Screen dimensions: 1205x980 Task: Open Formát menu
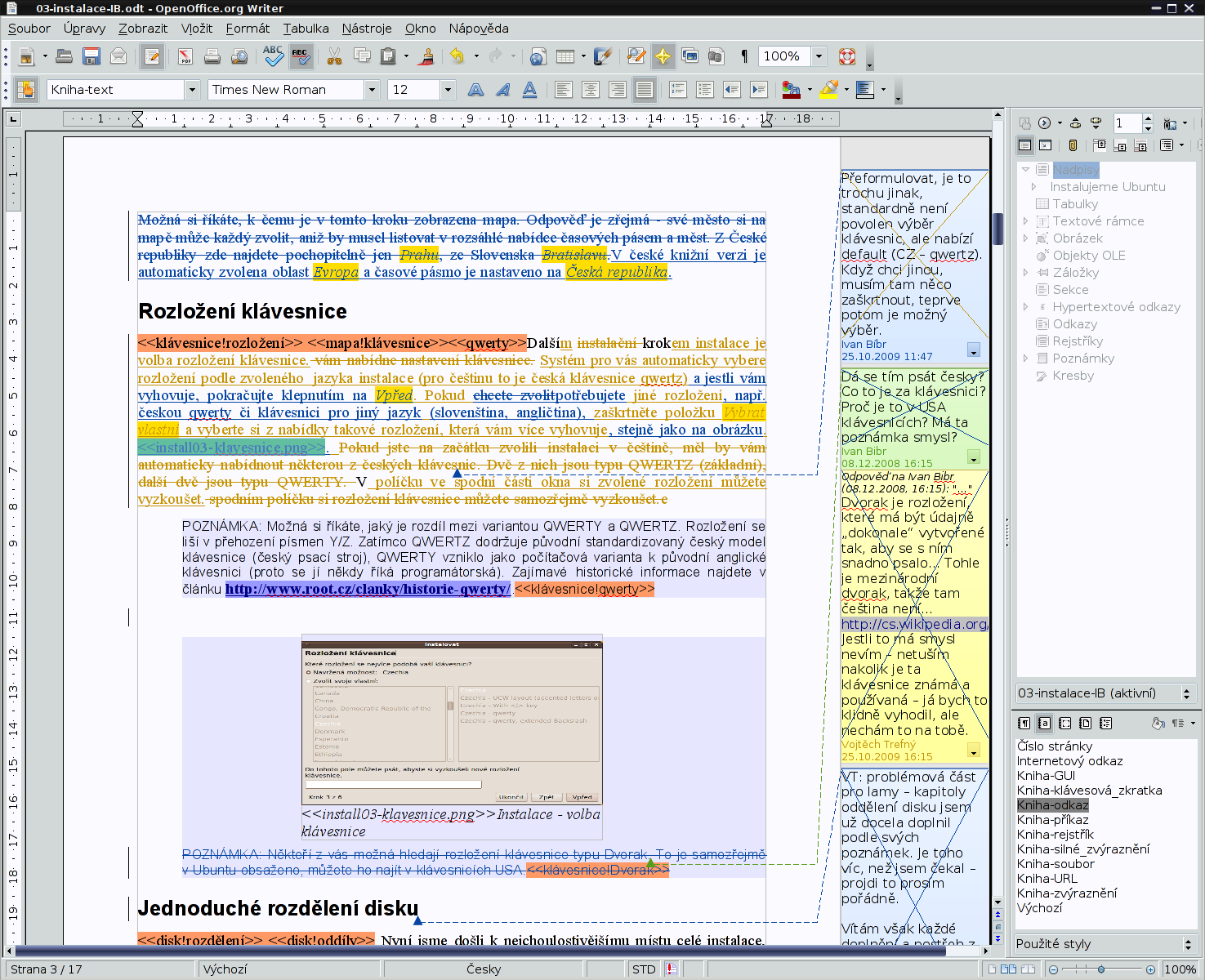248,29
